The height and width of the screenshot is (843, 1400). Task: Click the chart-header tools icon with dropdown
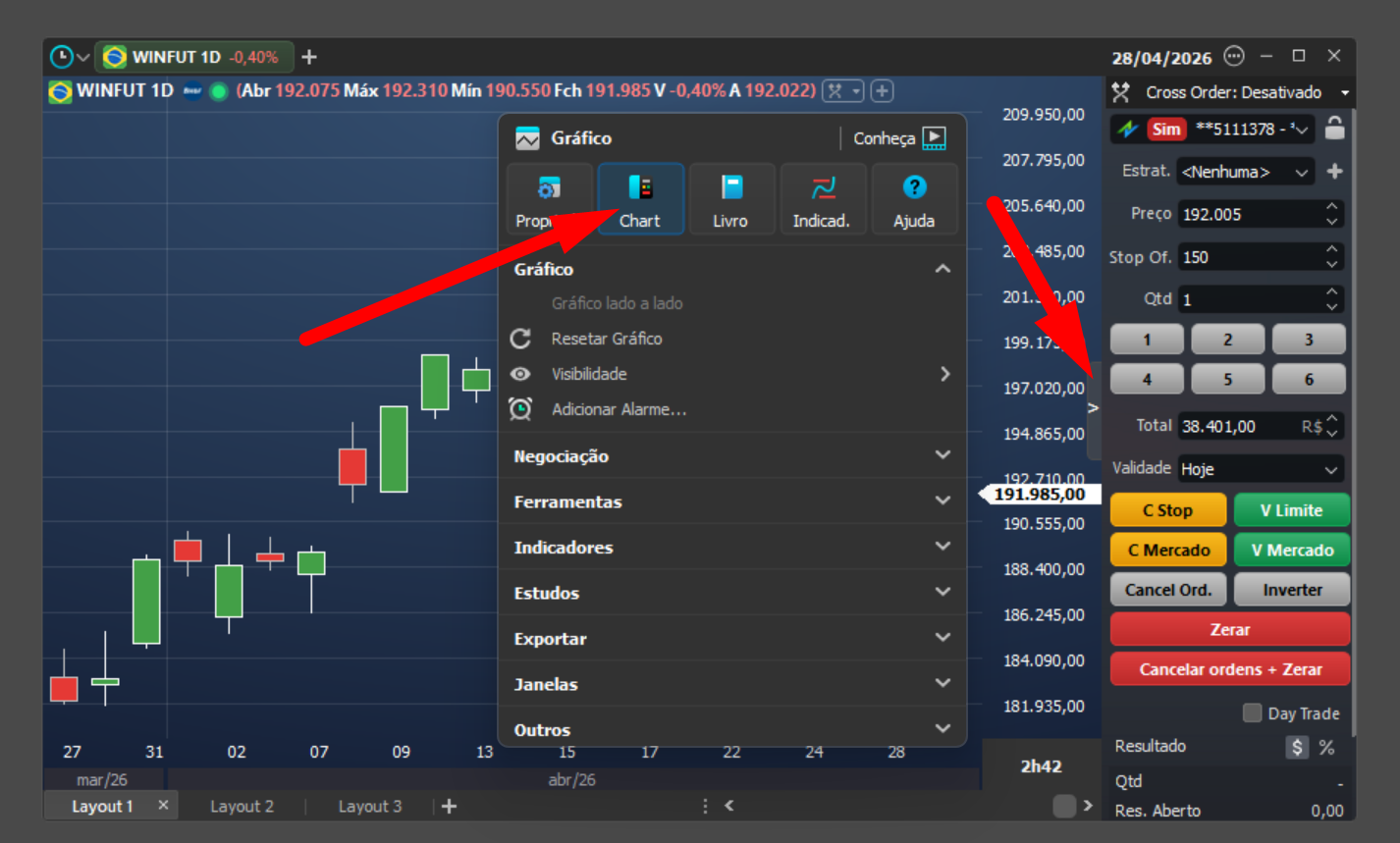coord(843,91)
